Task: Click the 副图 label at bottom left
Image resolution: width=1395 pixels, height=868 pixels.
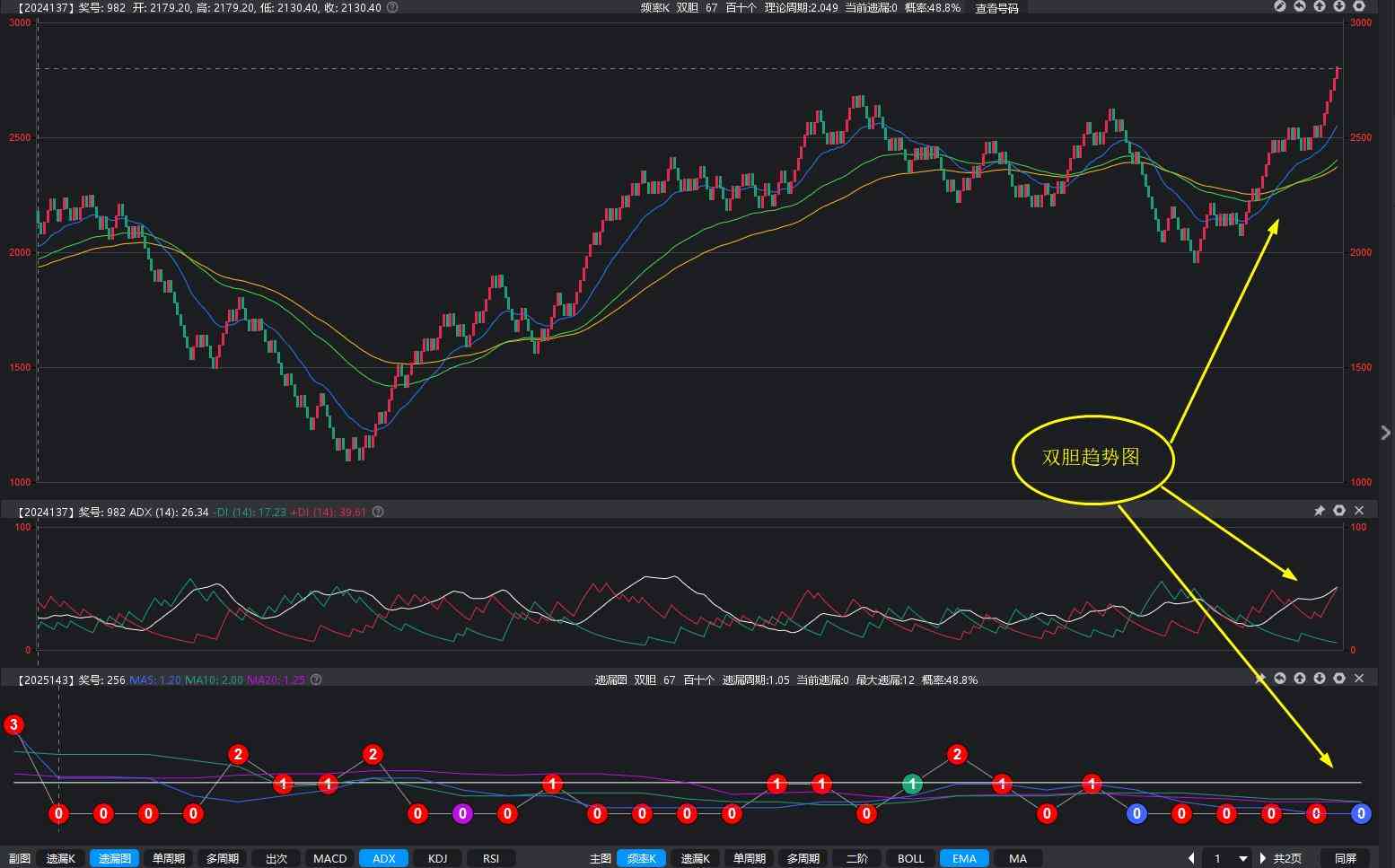Action: [x=19, y=859]
